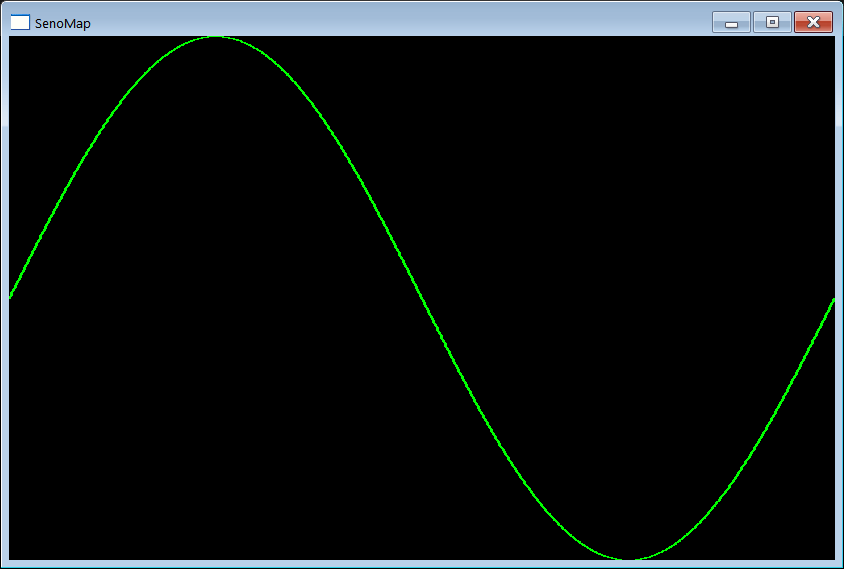Screen dimensions: 844x569
Task: Click the SenoMap title text
Action: (62, 24)
